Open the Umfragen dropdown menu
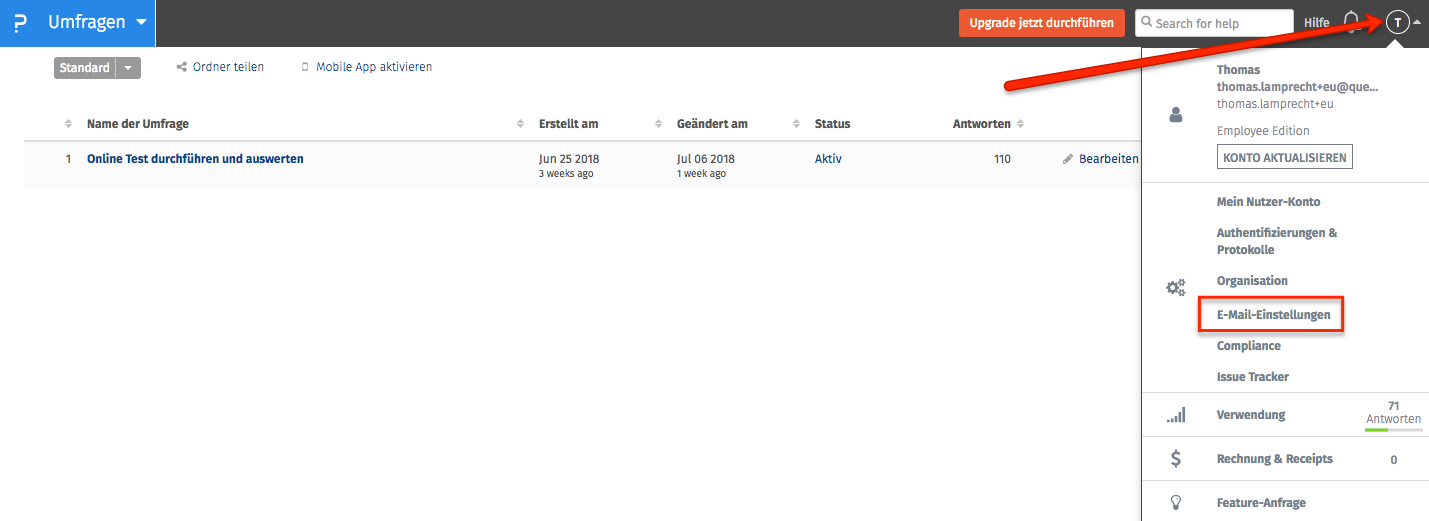The height and width of the screenshot is (521, 1429). (x=141, y=22)
